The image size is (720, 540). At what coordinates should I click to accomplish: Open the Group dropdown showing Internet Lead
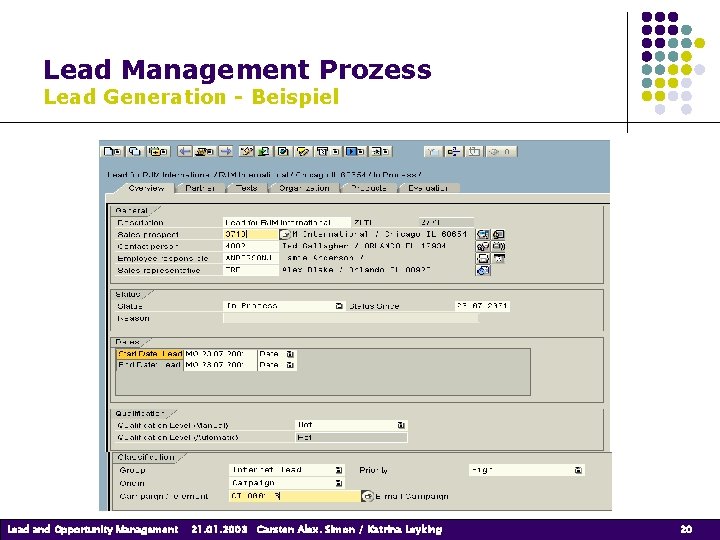pos(338,470)
